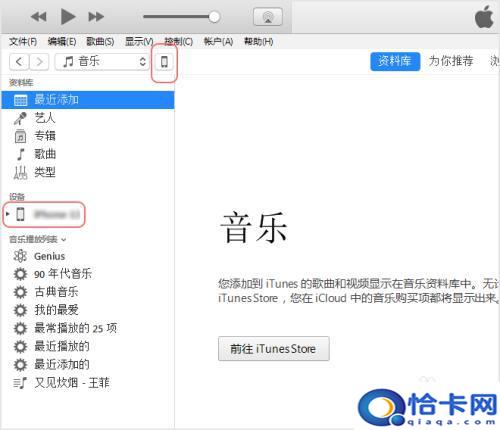Switch to the 为你推荐 tab
Screen dimensions: 500x430
(451, 61)
